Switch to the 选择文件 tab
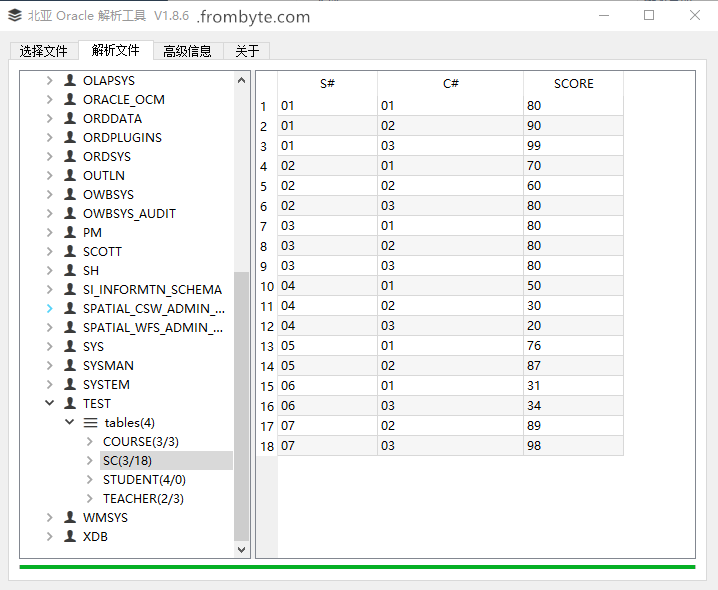 [x=44, y=51]
